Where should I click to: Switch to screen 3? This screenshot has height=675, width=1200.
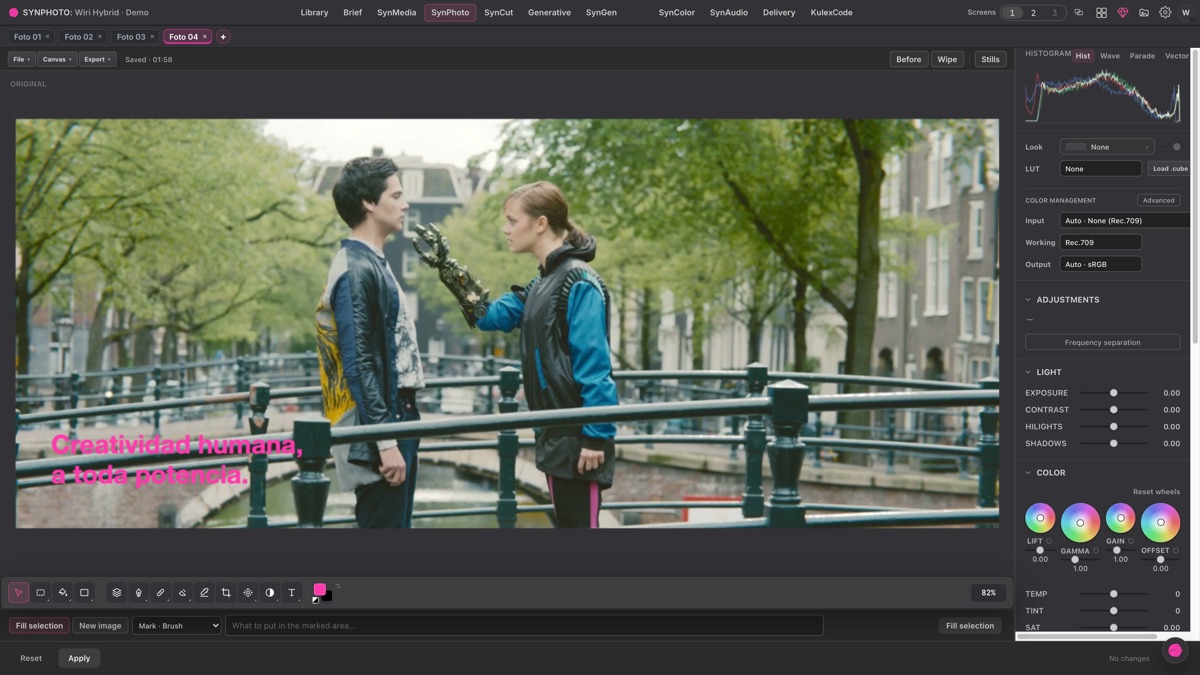pos(1054,13)
